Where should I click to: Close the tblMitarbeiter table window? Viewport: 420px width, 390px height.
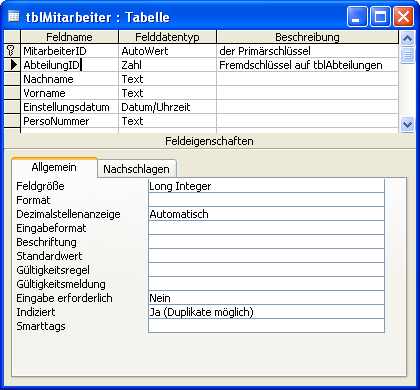click(403, 17)
